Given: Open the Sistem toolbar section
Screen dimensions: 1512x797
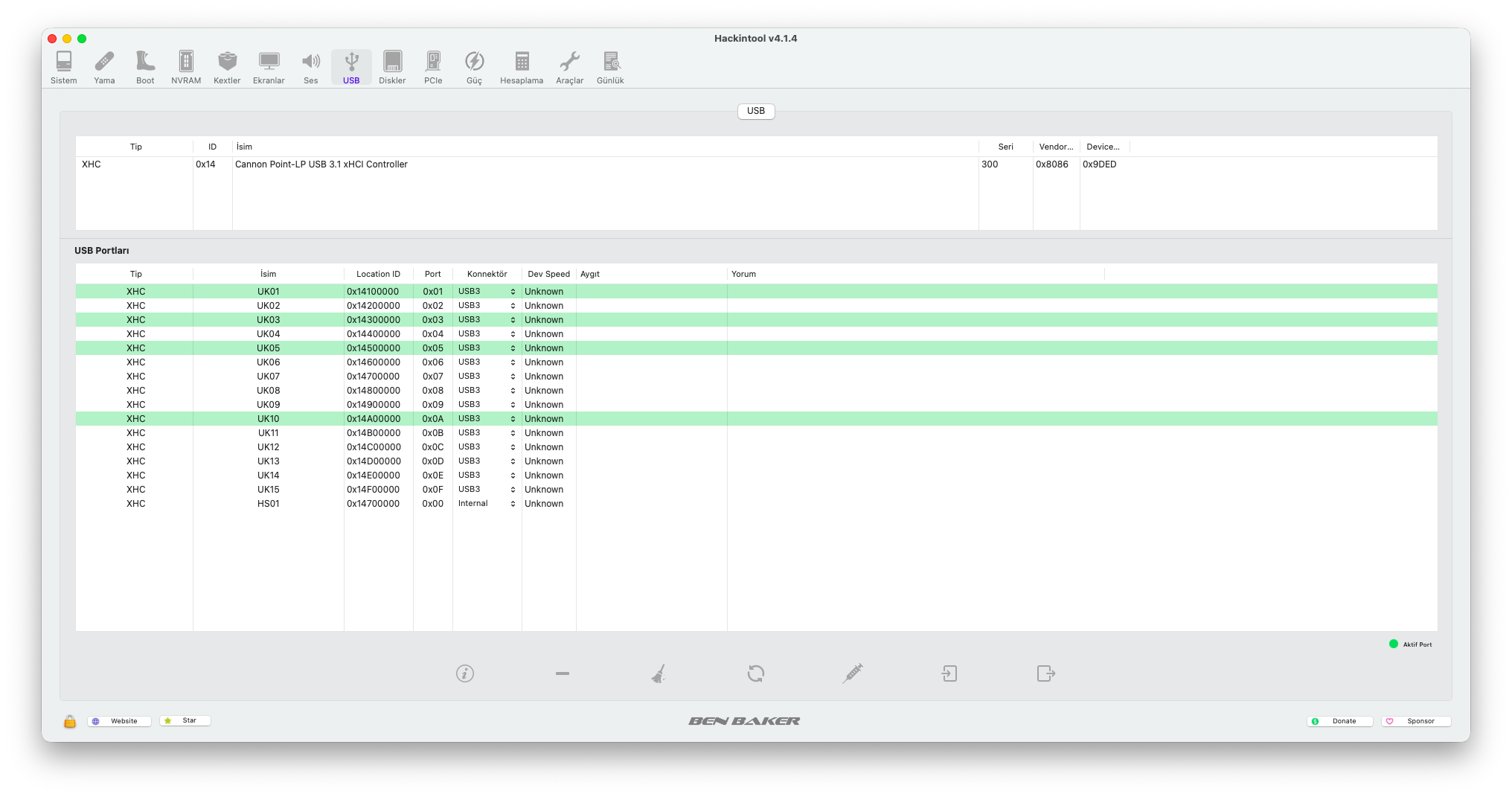Looking at the screenshot, I should point(64,68).
